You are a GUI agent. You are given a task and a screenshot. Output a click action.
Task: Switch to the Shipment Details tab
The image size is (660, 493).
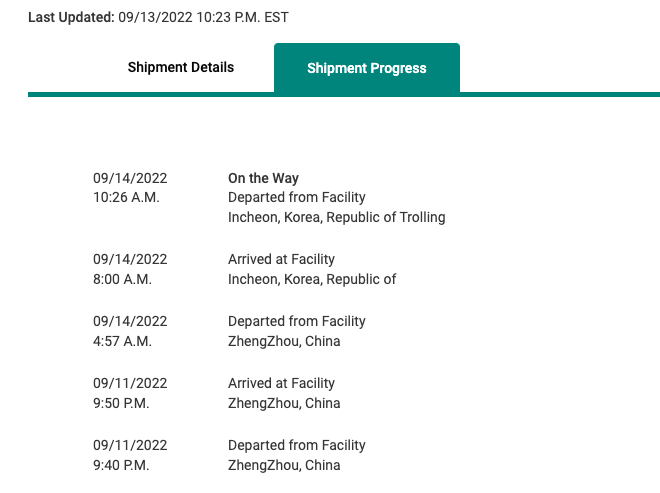pyautogui.click(x=181, y=67)
